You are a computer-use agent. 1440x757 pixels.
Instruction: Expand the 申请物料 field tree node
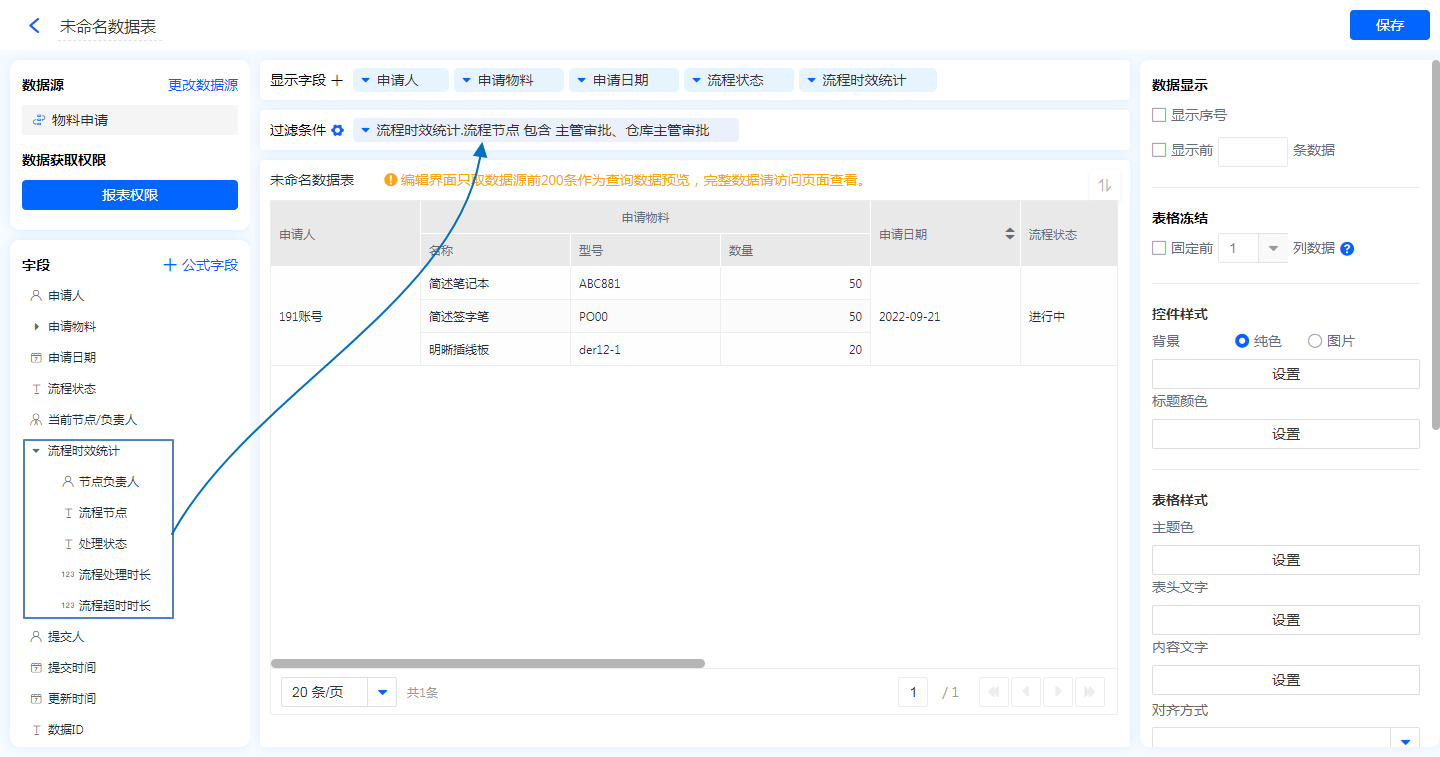coord(37,327)
